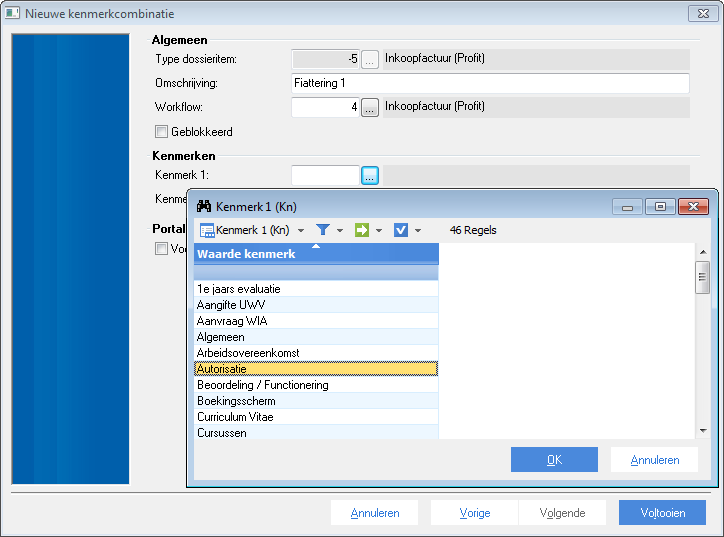Click the Volgende button
The height and width of the screenshot is (537, 724).
click(562, 513)
